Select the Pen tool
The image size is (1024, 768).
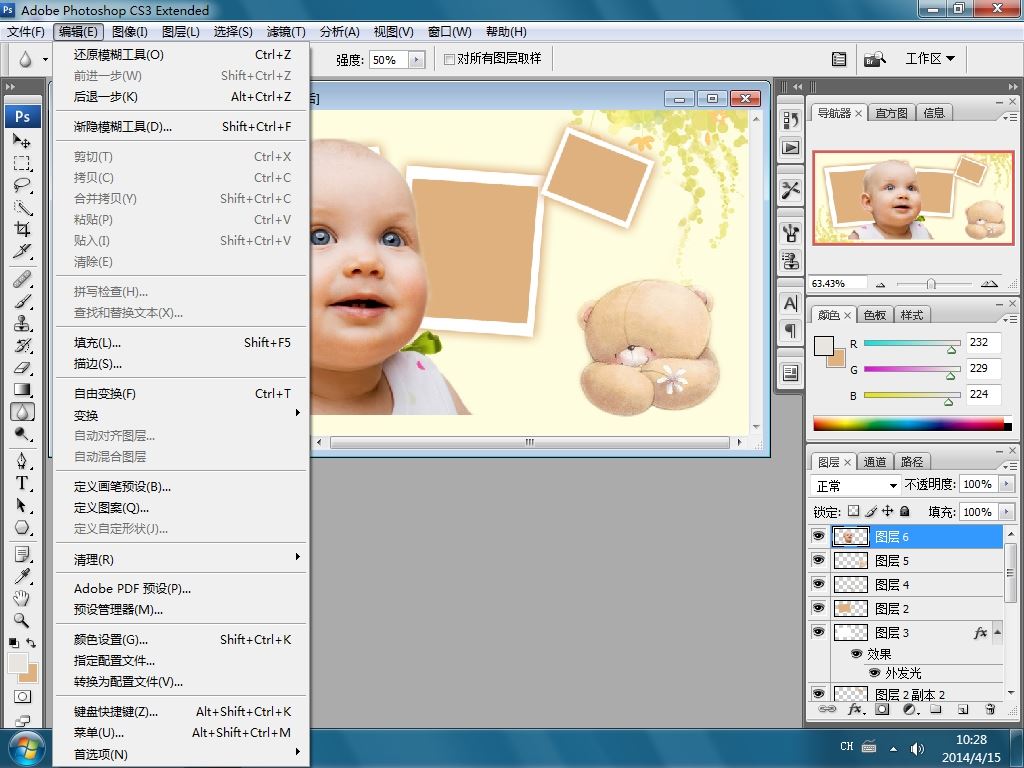[x=22, y=461]
